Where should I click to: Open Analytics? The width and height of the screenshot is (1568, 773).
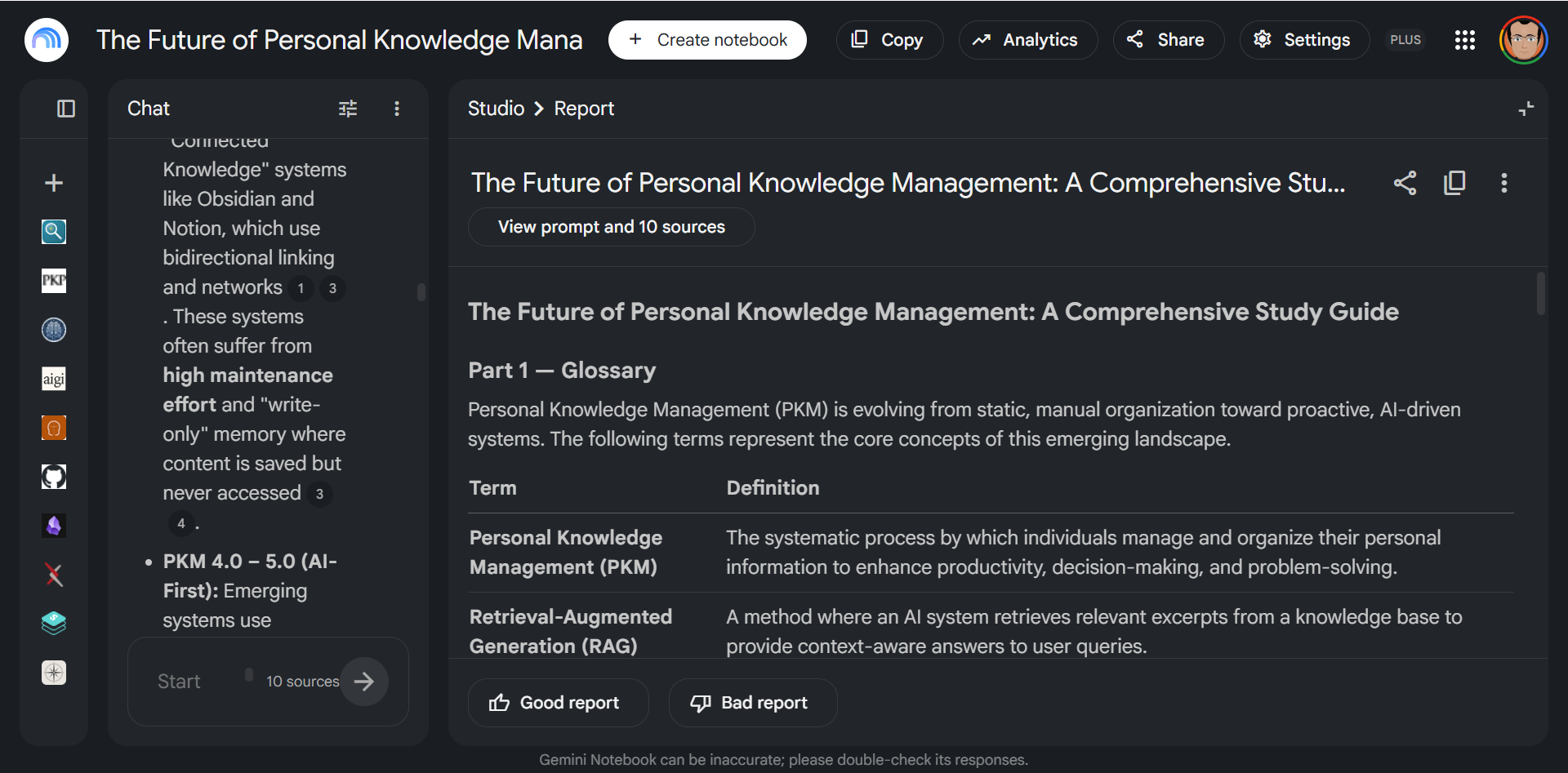tap(1028, 40)
